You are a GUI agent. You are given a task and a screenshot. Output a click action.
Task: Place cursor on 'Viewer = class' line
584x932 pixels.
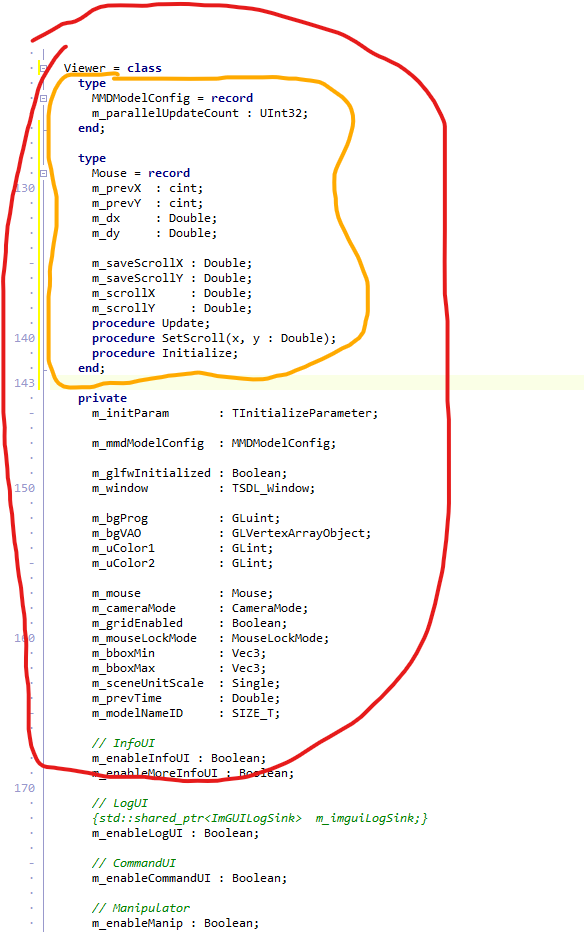pyautogui.click(x=113, y=68)
